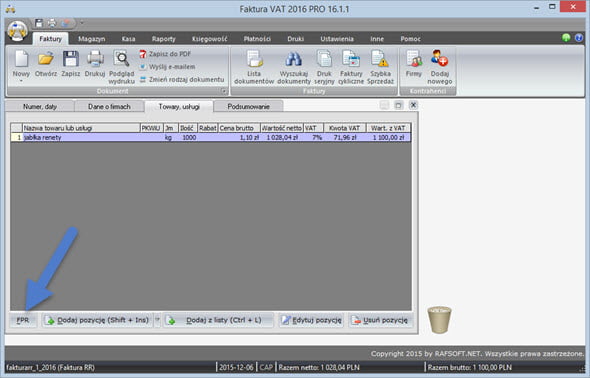Click the trash bin icon
The image size is (590, 378).
coord(439,320)
